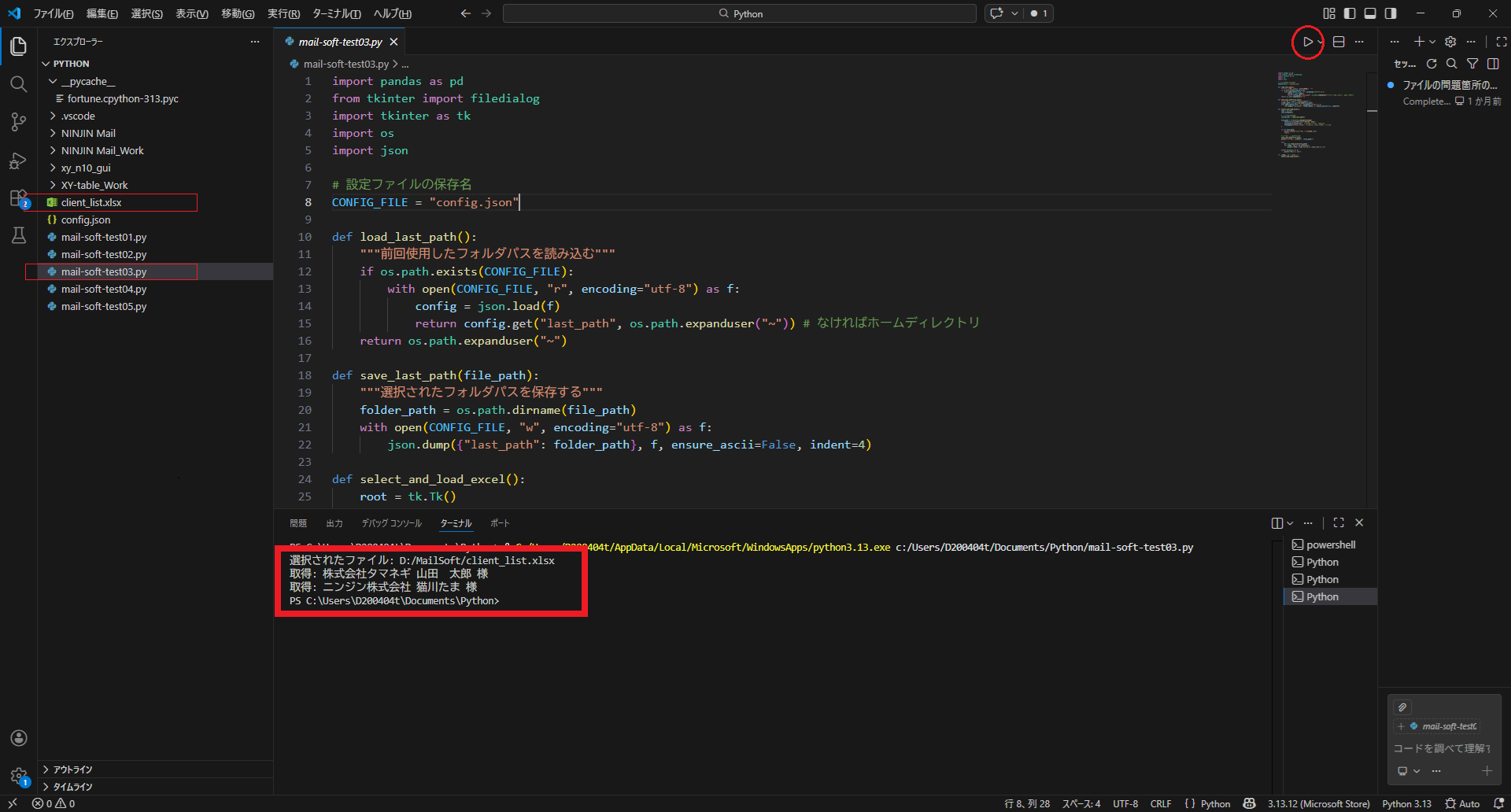Toggle the secondary side bar layout button

pyautogui.click(x=1391, y=13)
